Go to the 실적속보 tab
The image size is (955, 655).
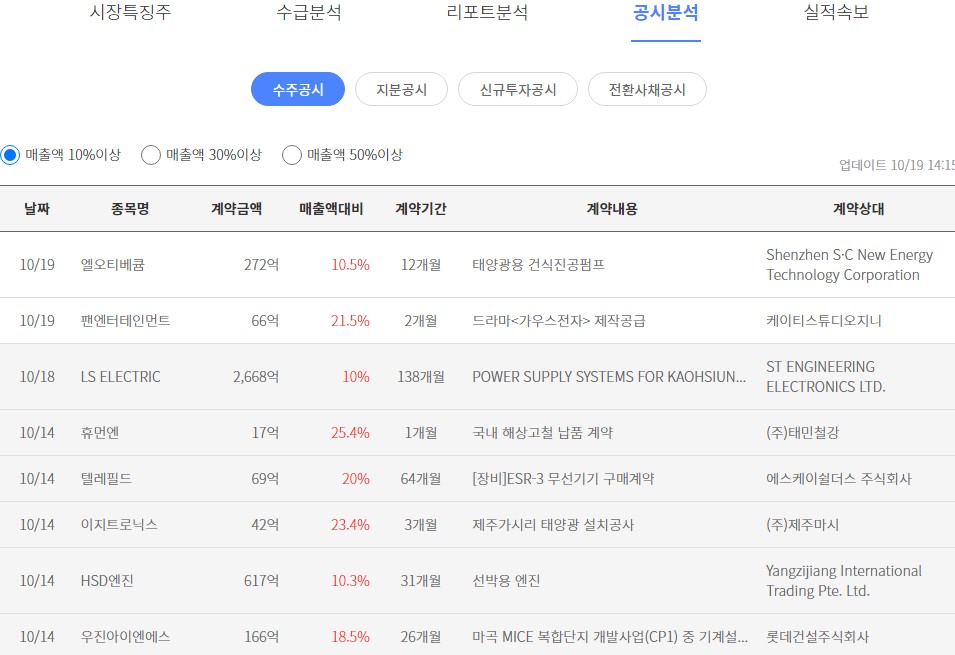pyautogui.click(x=836, y=12)
